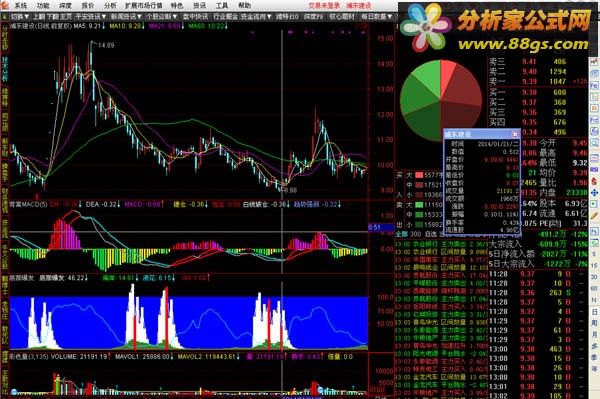The width and height of the screenshot is (600, 399).
Task: Click the bright red pie chart slice
Action: 448,72
